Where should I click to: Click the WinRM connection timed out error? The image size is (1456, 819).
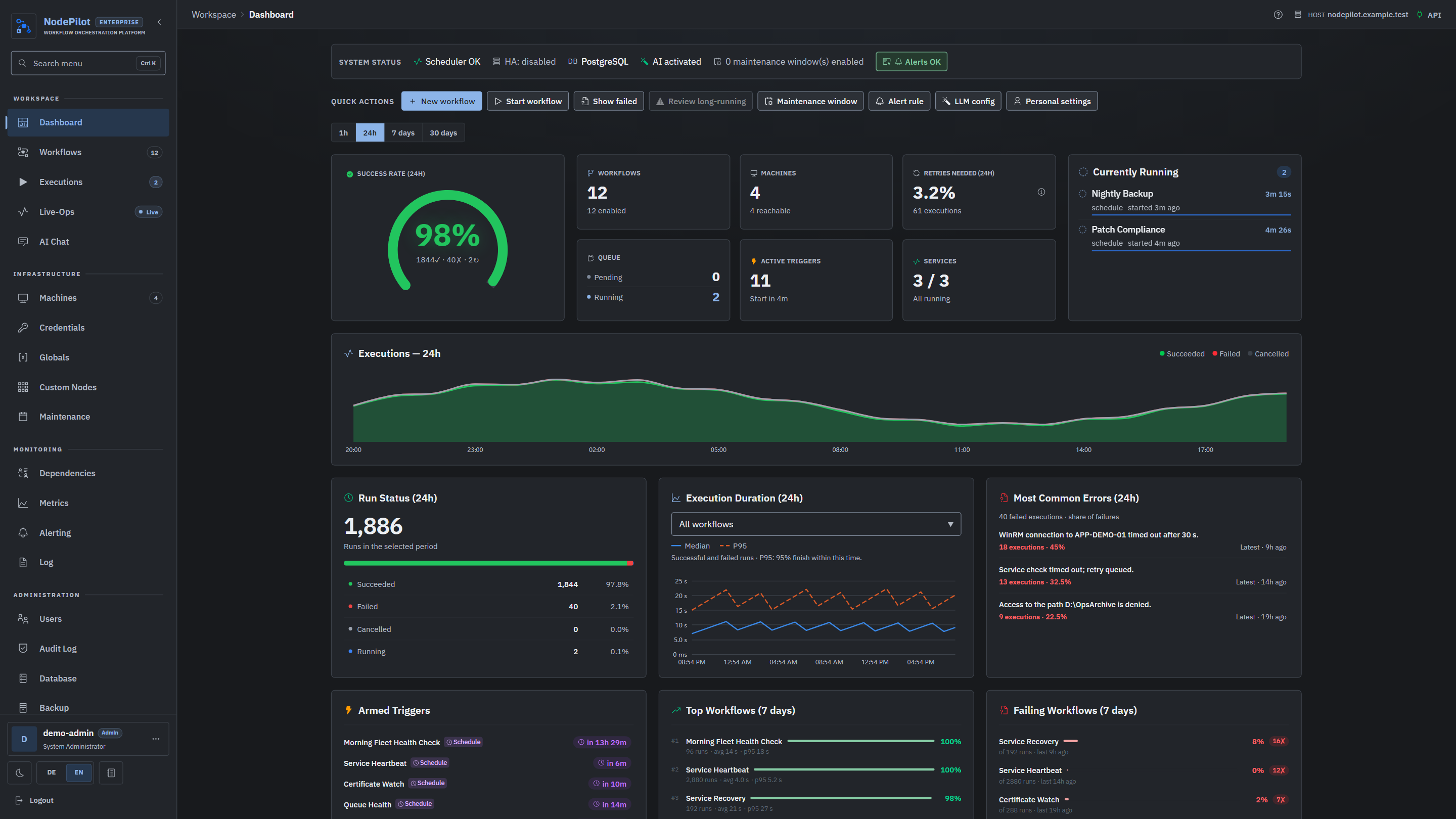coord(1098,535)
